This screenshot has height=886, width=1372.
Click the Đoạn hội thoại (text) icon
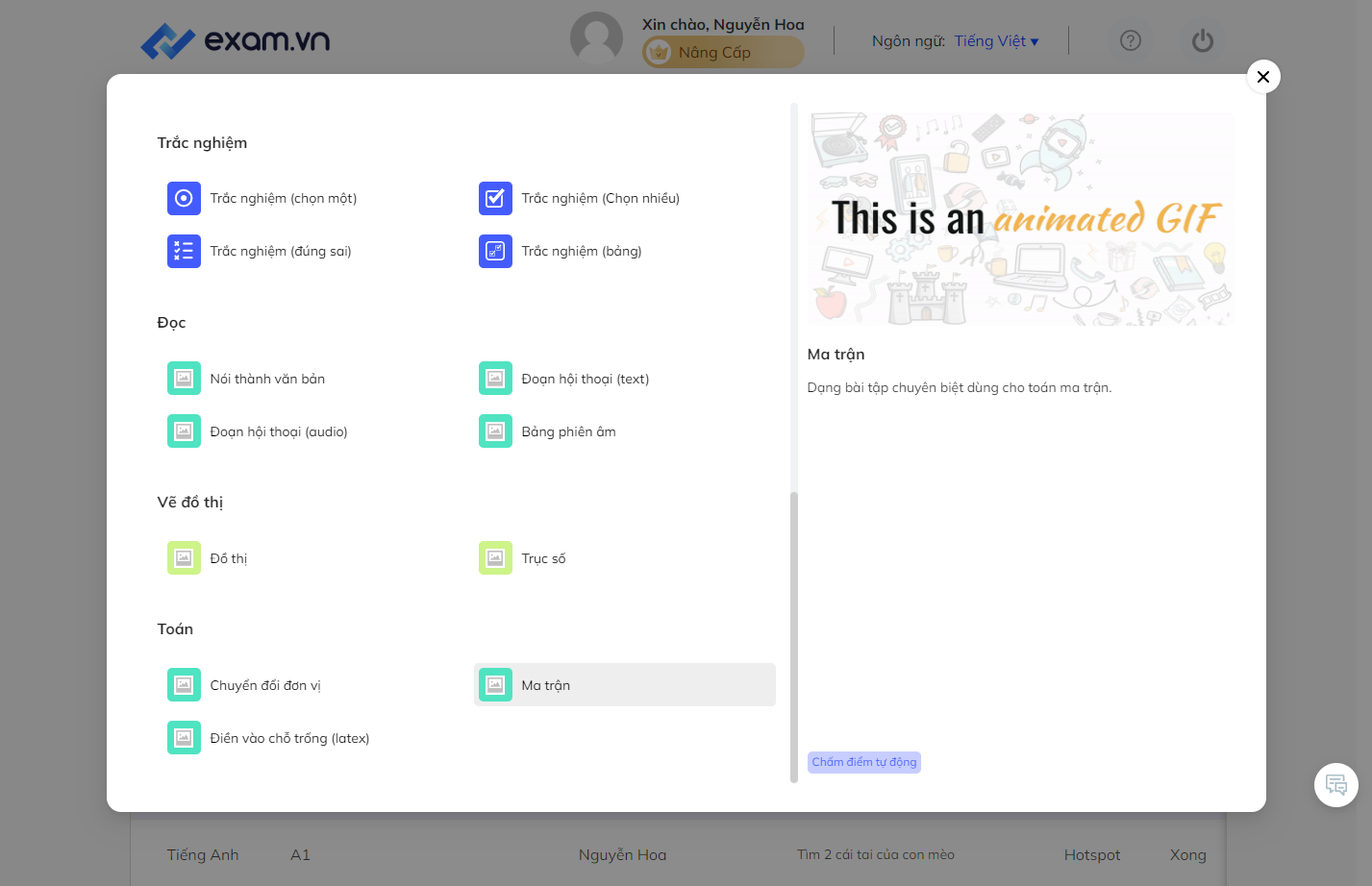(495, 379)
